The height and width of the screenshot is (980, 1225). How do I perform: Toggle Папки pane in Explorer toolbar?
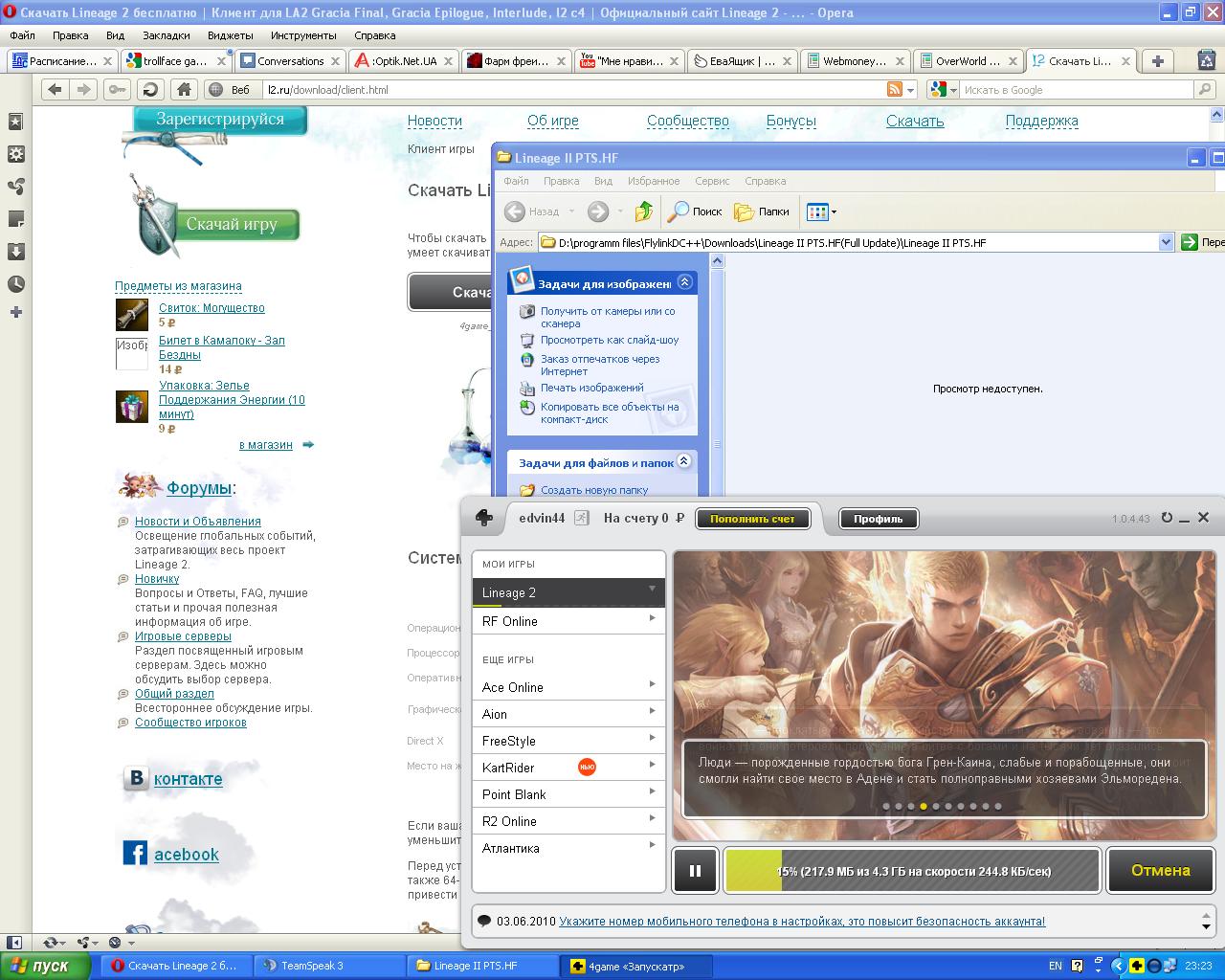(762, 212)
